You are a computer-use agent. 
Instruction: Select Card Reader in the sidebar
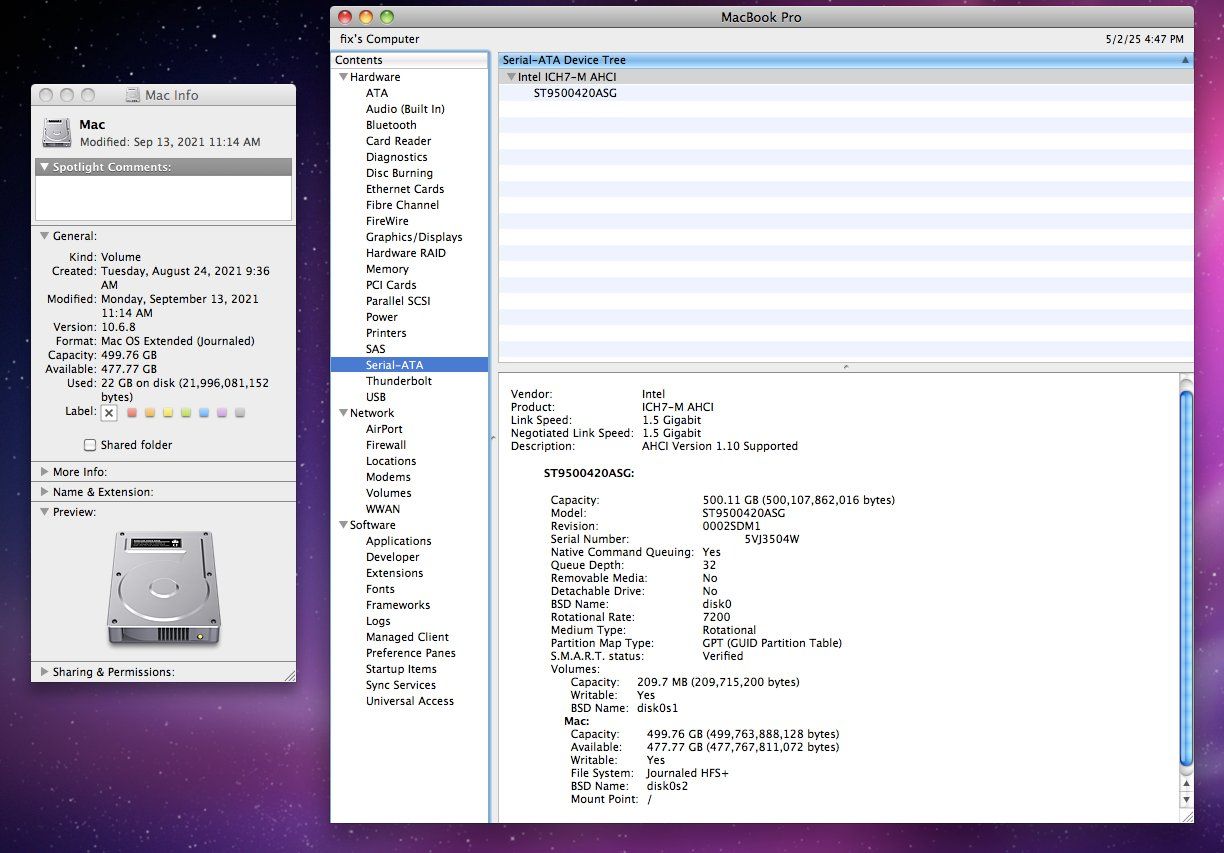[398, 141]
